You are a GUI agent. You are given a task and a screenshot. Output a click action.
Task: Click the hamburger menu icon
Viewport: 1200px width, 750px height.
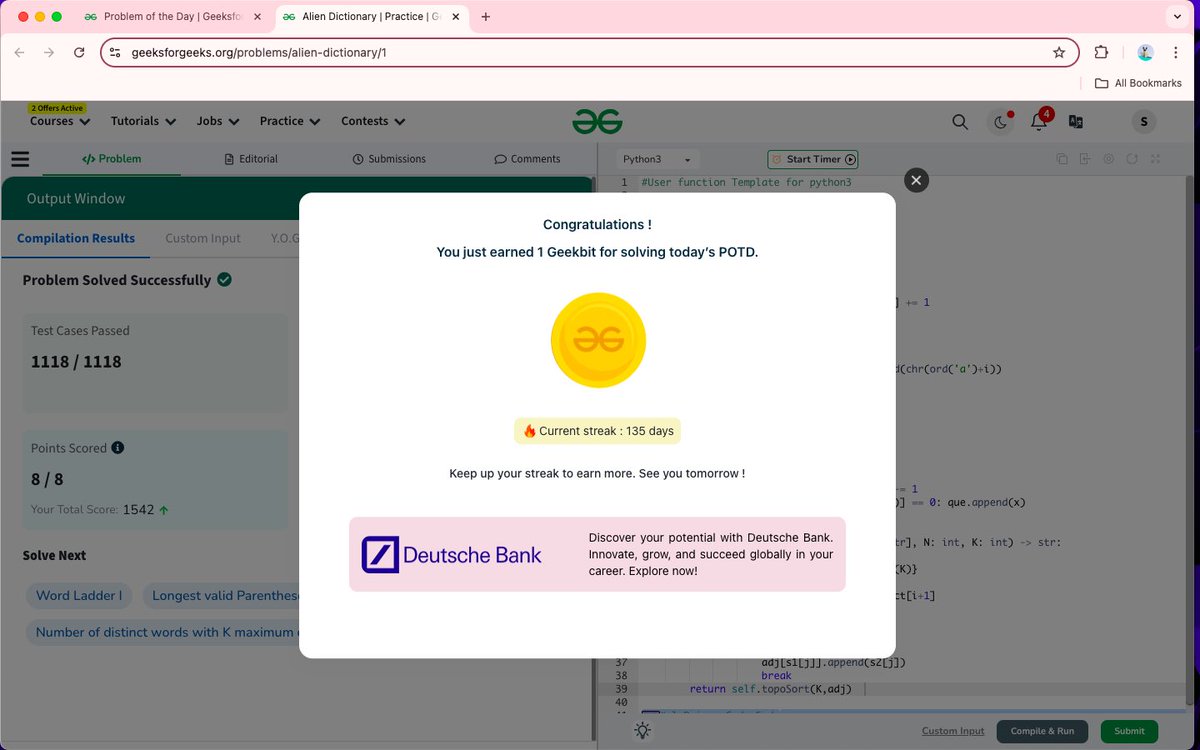(20, 159)
